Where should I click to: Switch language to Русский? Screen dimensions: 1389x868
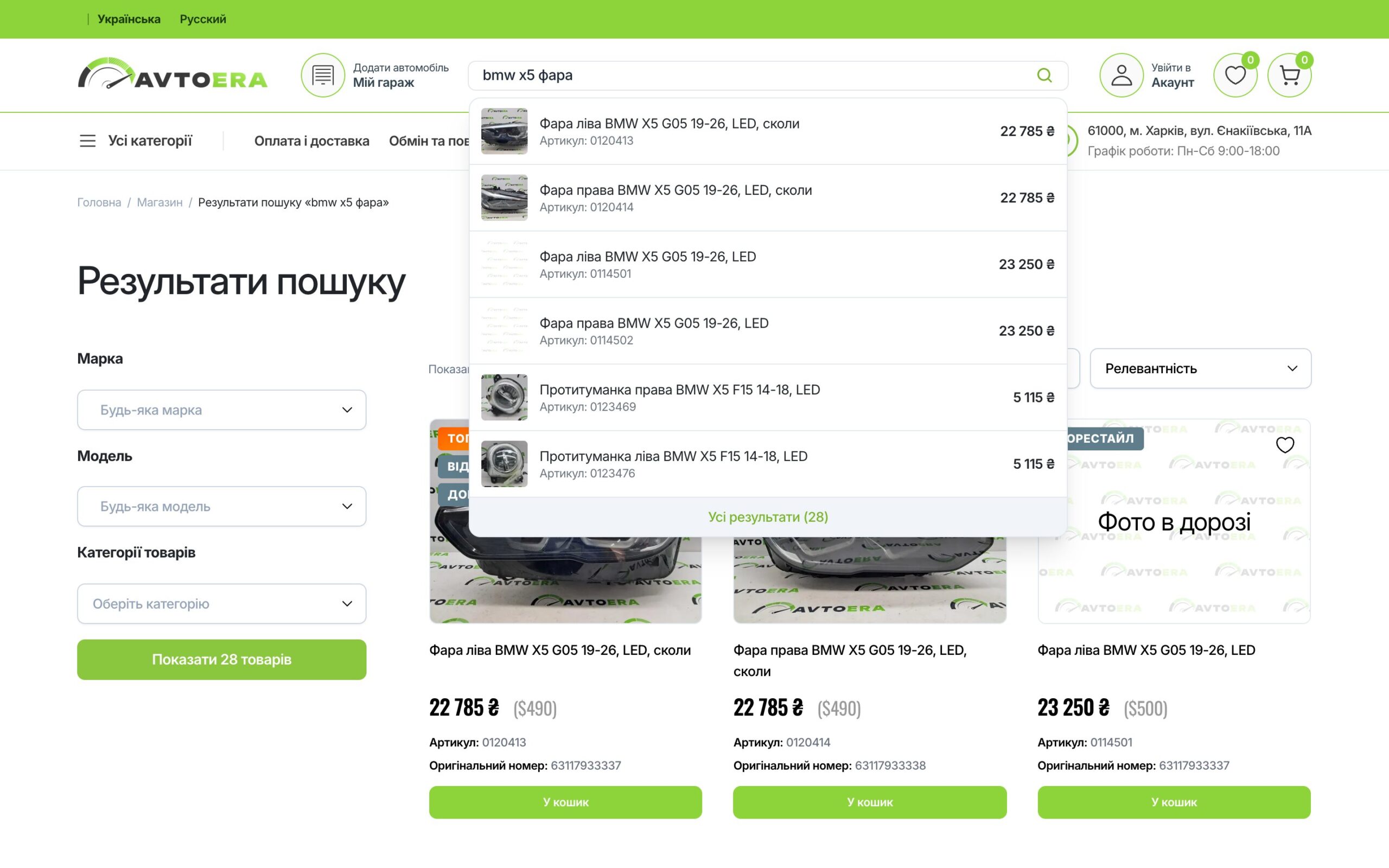[202, 19]
